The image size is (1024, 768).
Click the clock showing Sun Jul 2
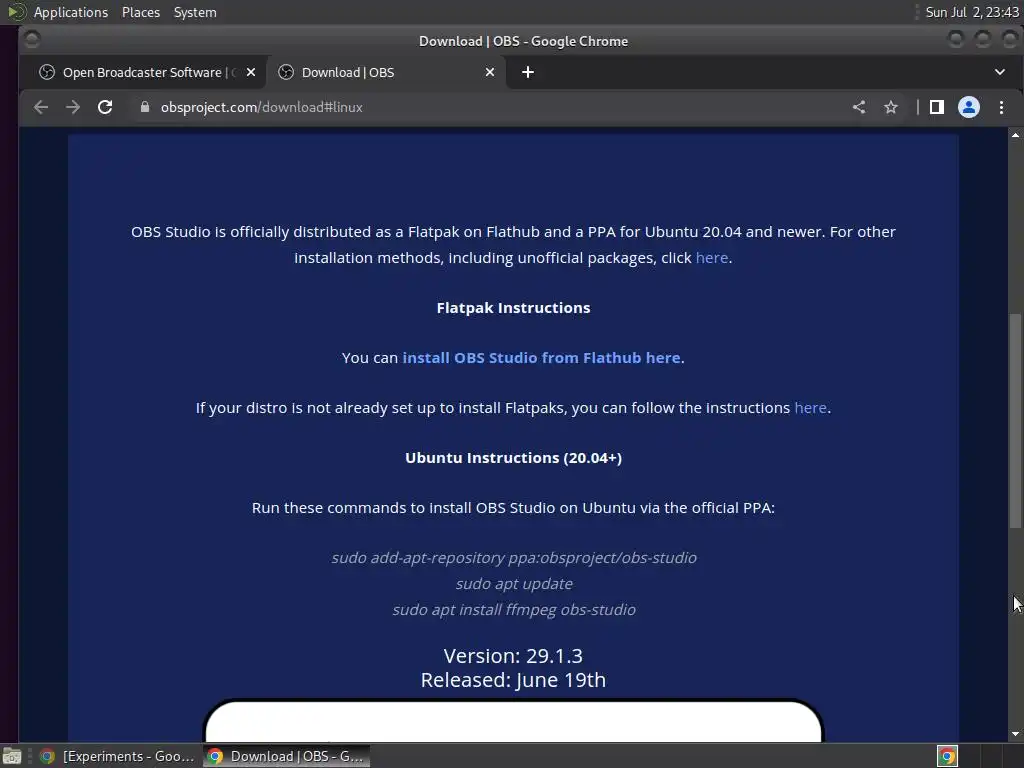tap(972, 12)
